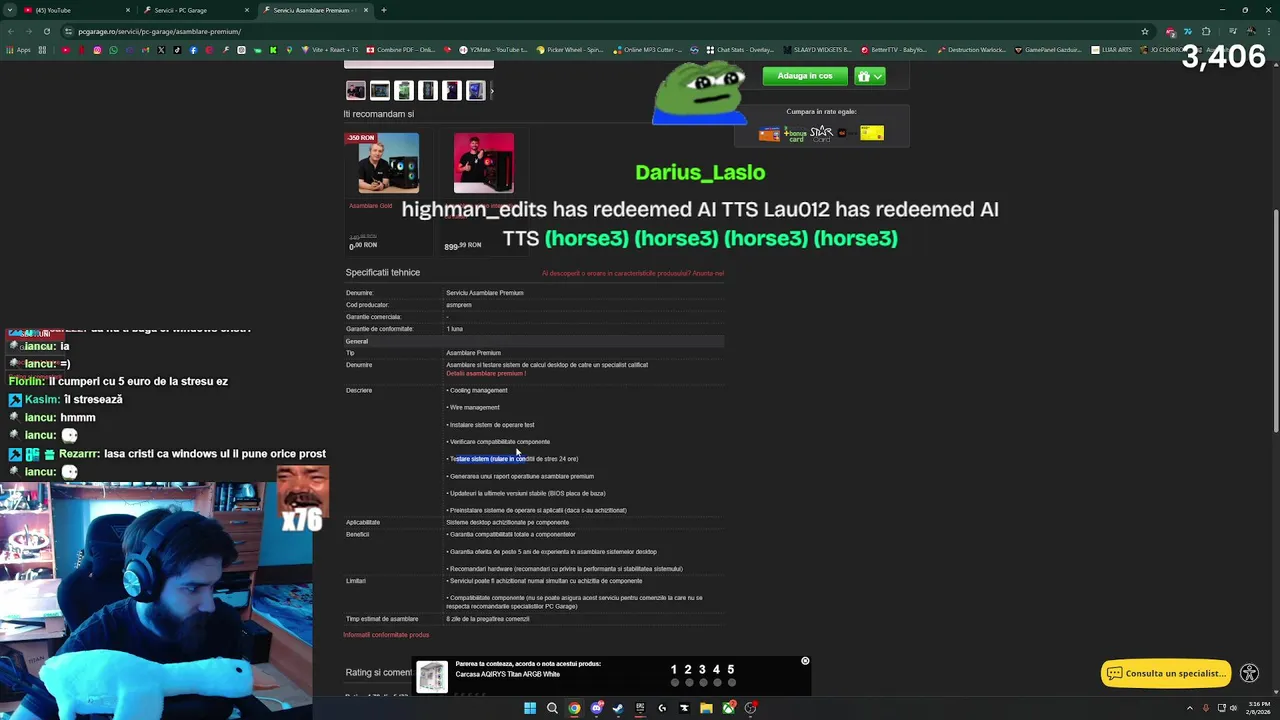Open the GamePanel Gazduire bookmark
Viewport: 1280px width, 720px height.
click(1049, 50)
